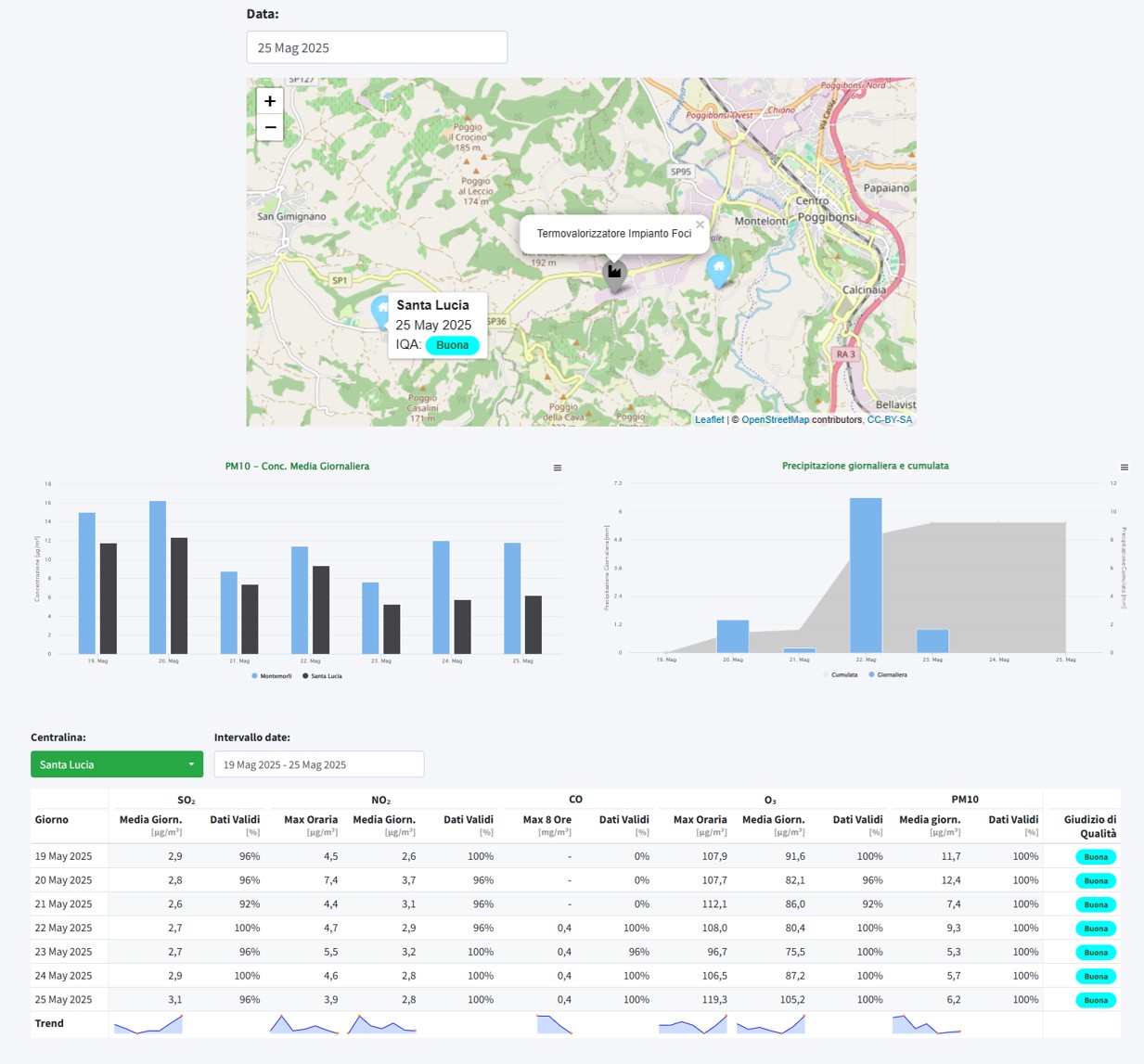Open the Intervallo date range picker

[x=319, y=764]
